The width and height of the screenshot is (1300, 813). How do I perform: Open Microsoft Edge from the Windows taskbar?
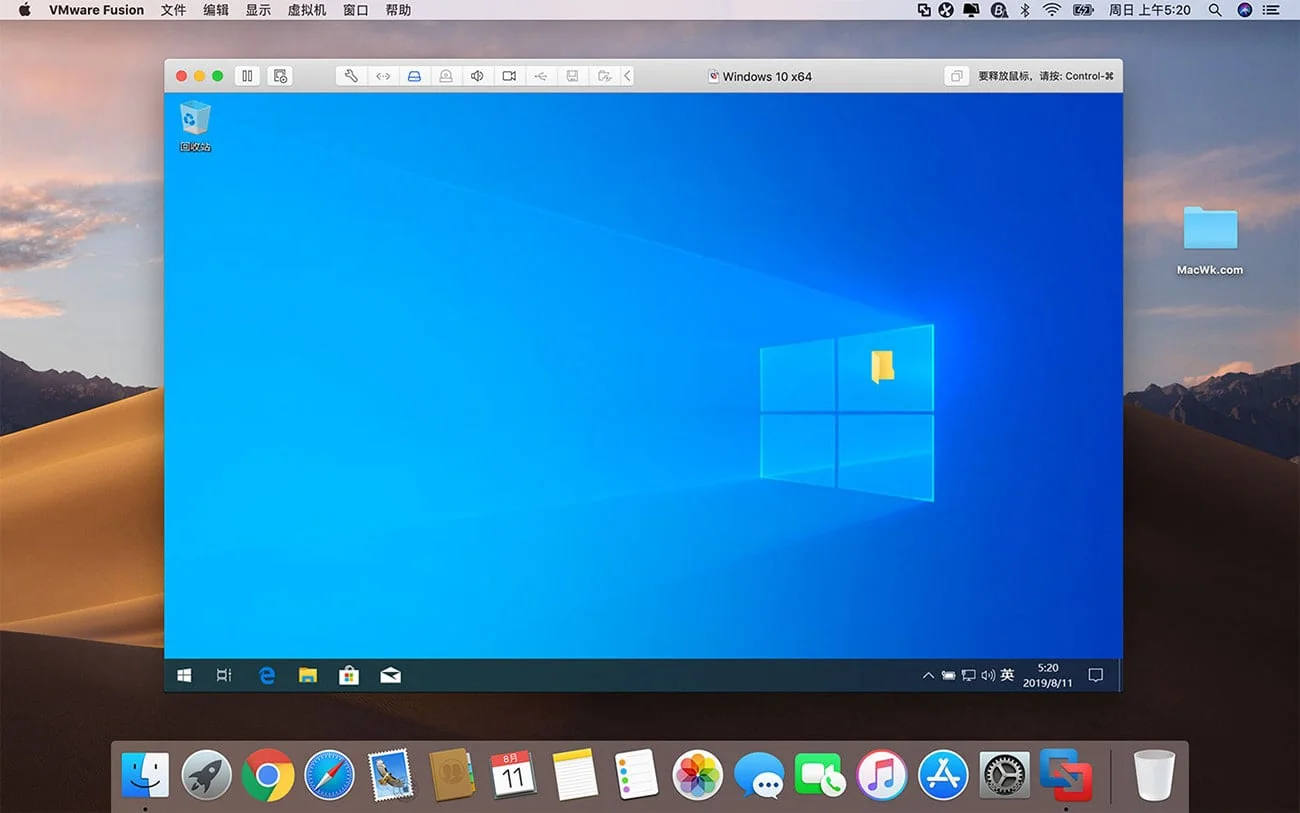point(266,675)
